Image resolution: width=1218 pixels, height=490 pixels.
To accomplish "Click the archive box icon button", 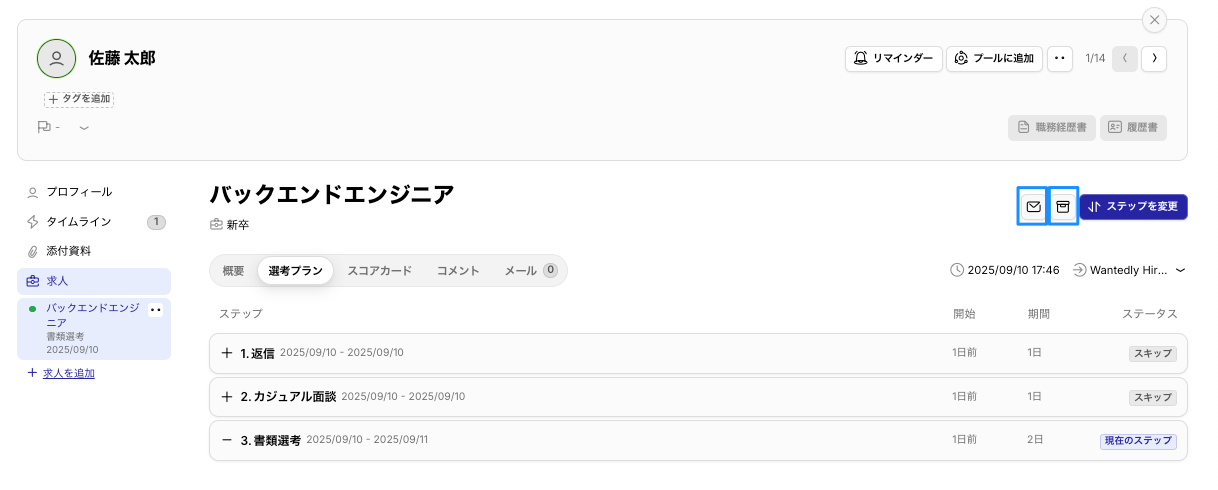I will point(1063,207).
